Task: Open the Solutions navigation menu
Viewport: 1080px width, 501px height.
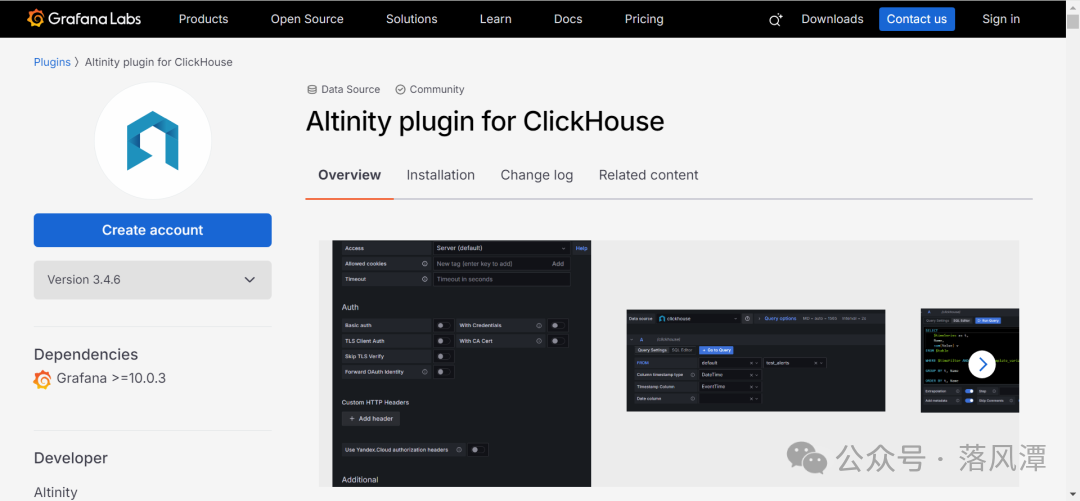Action: [411, 19]
